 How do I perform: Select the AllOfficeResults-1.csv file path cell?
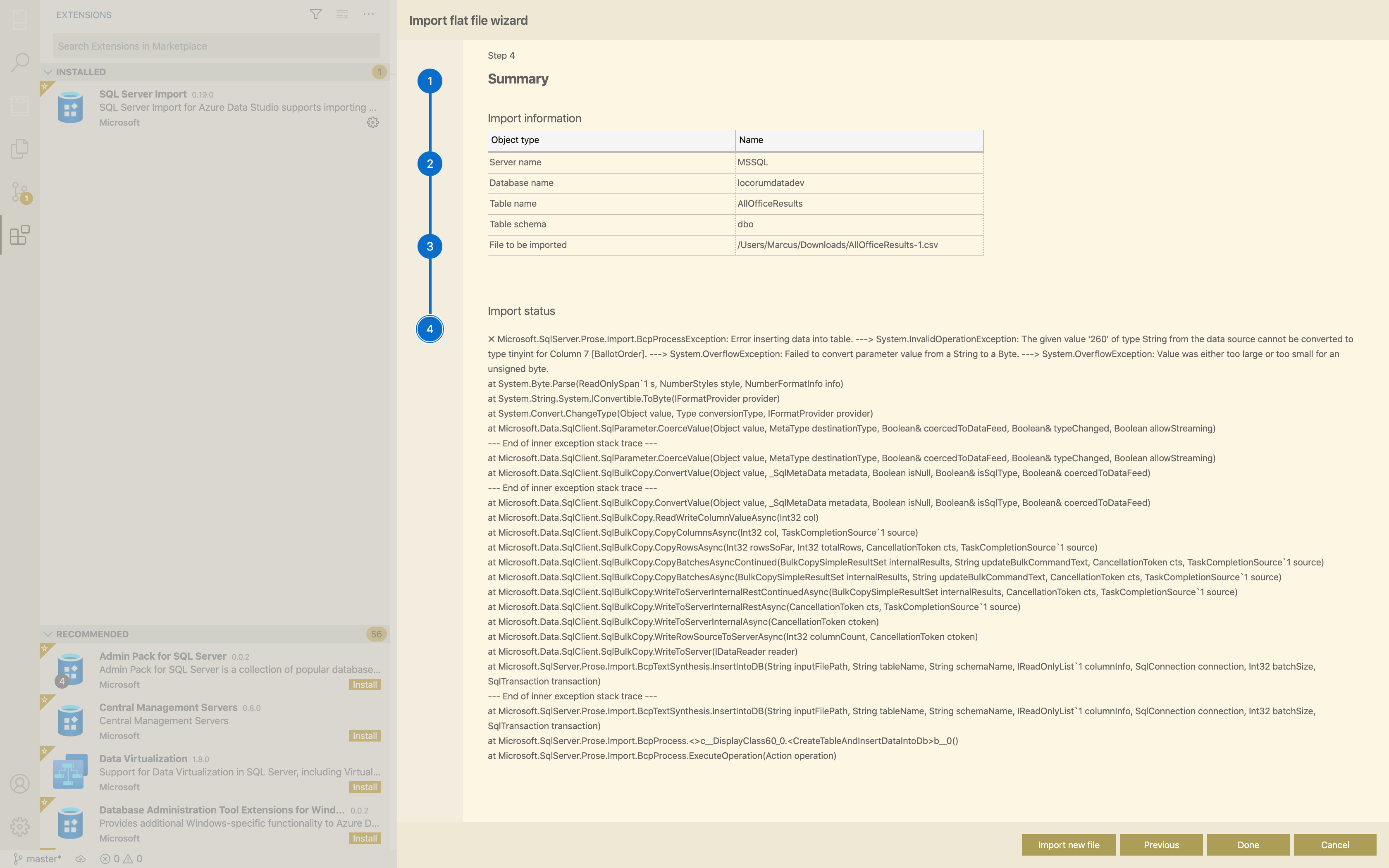[859, 245]
